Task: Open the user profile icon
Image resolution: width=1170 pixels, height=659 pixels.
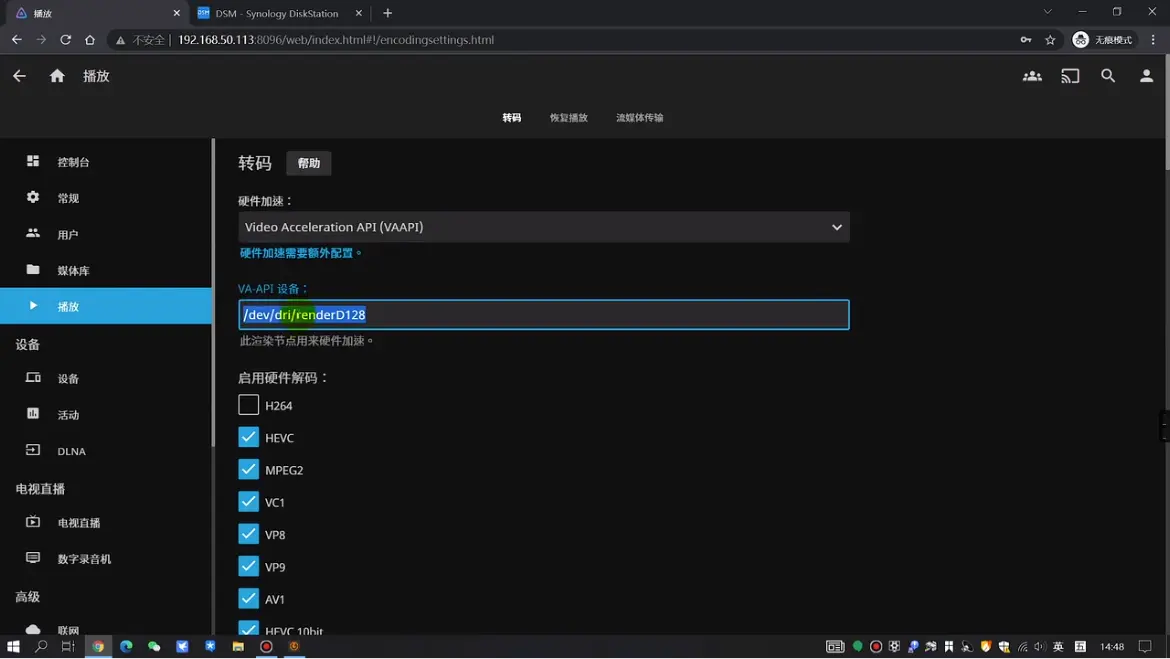Action: (x=1146, y=76)
